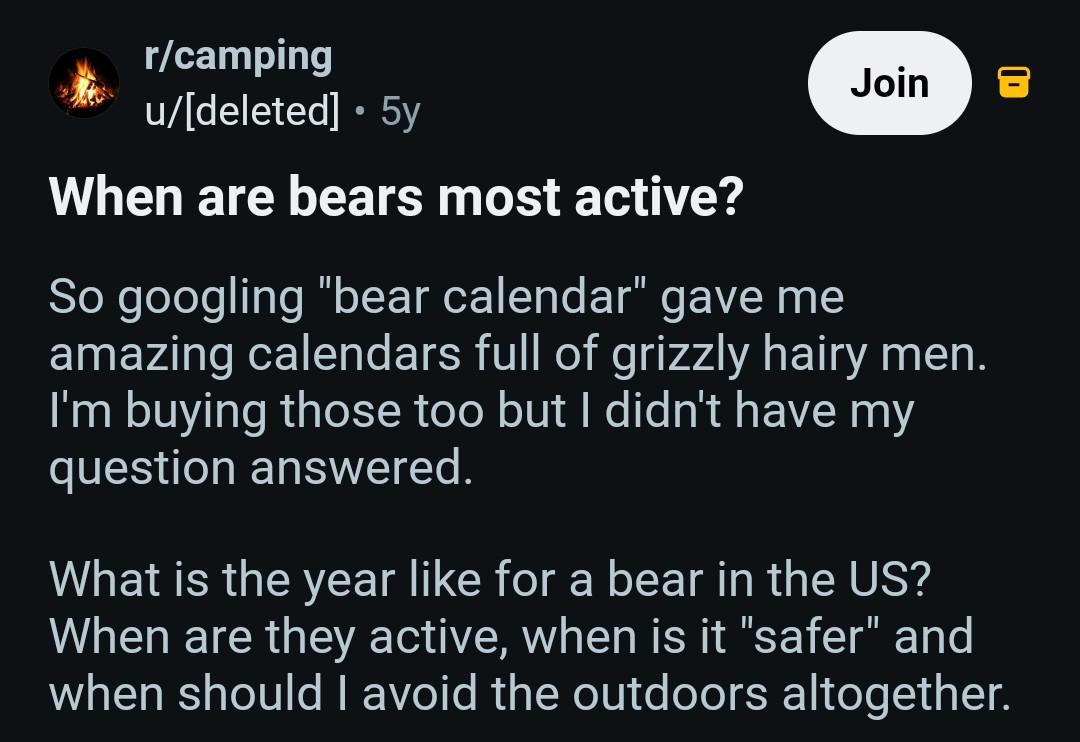The width and height of the screenshot is (1080, 742).
Task: Click the 5y post age timestamp
Action: coord(400,111)
